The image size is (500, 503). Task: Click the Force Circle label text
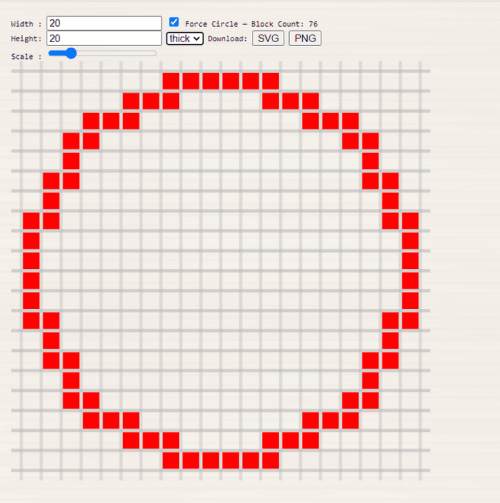click(x=211, y=24)
